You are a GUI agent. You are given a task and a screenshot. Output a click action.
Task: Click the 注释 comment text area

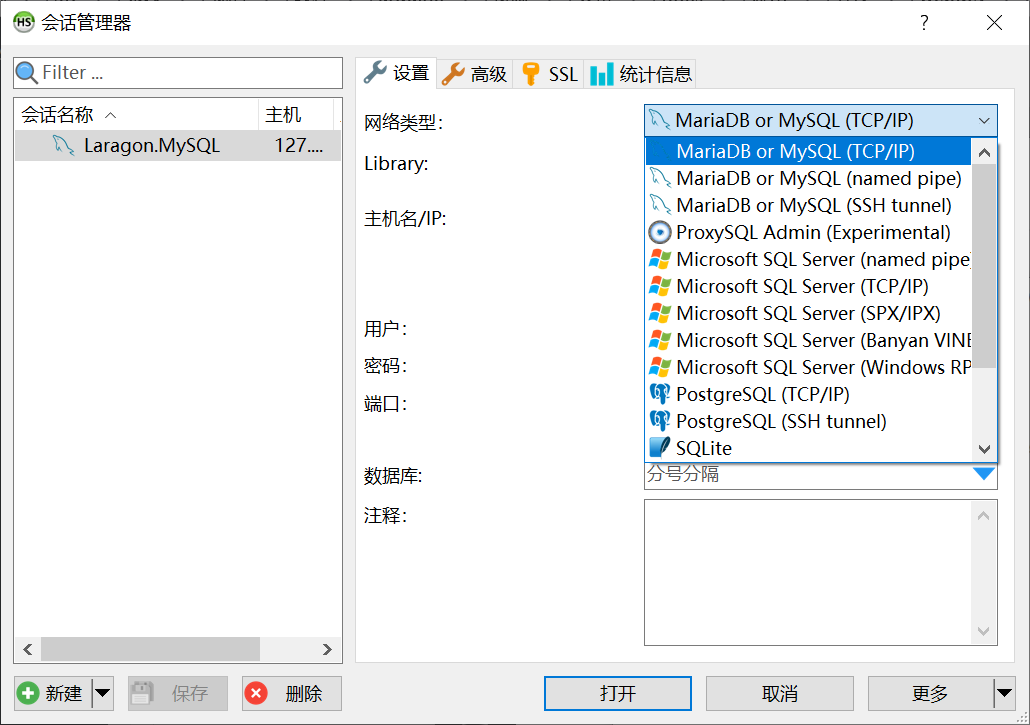click(x=820, y=572)
